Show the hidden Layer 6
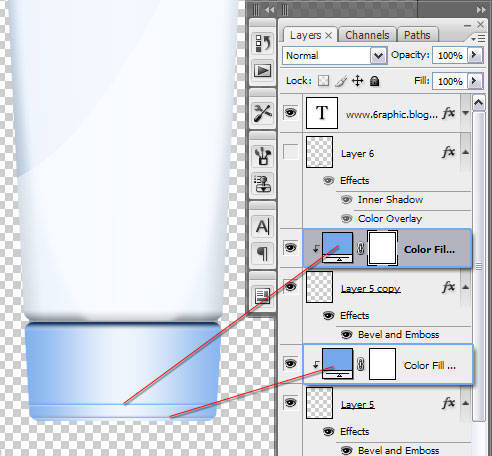 (291, 152)
